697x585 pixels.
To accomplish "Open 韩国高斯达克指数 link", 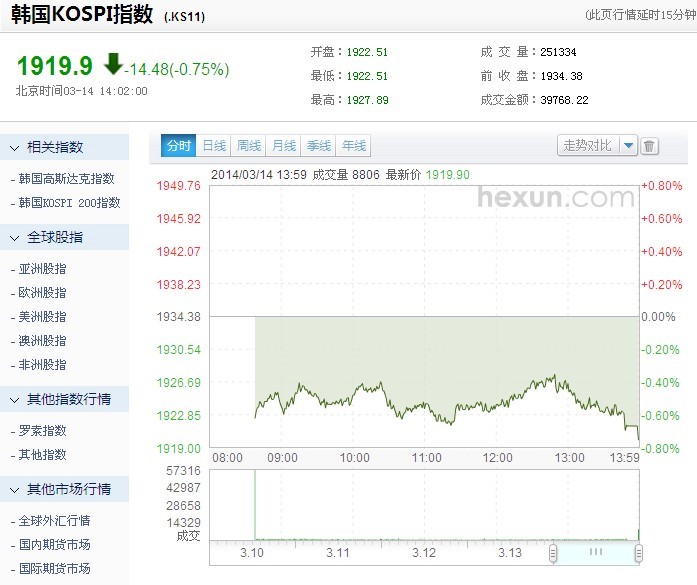I will [x=66, y=179].
